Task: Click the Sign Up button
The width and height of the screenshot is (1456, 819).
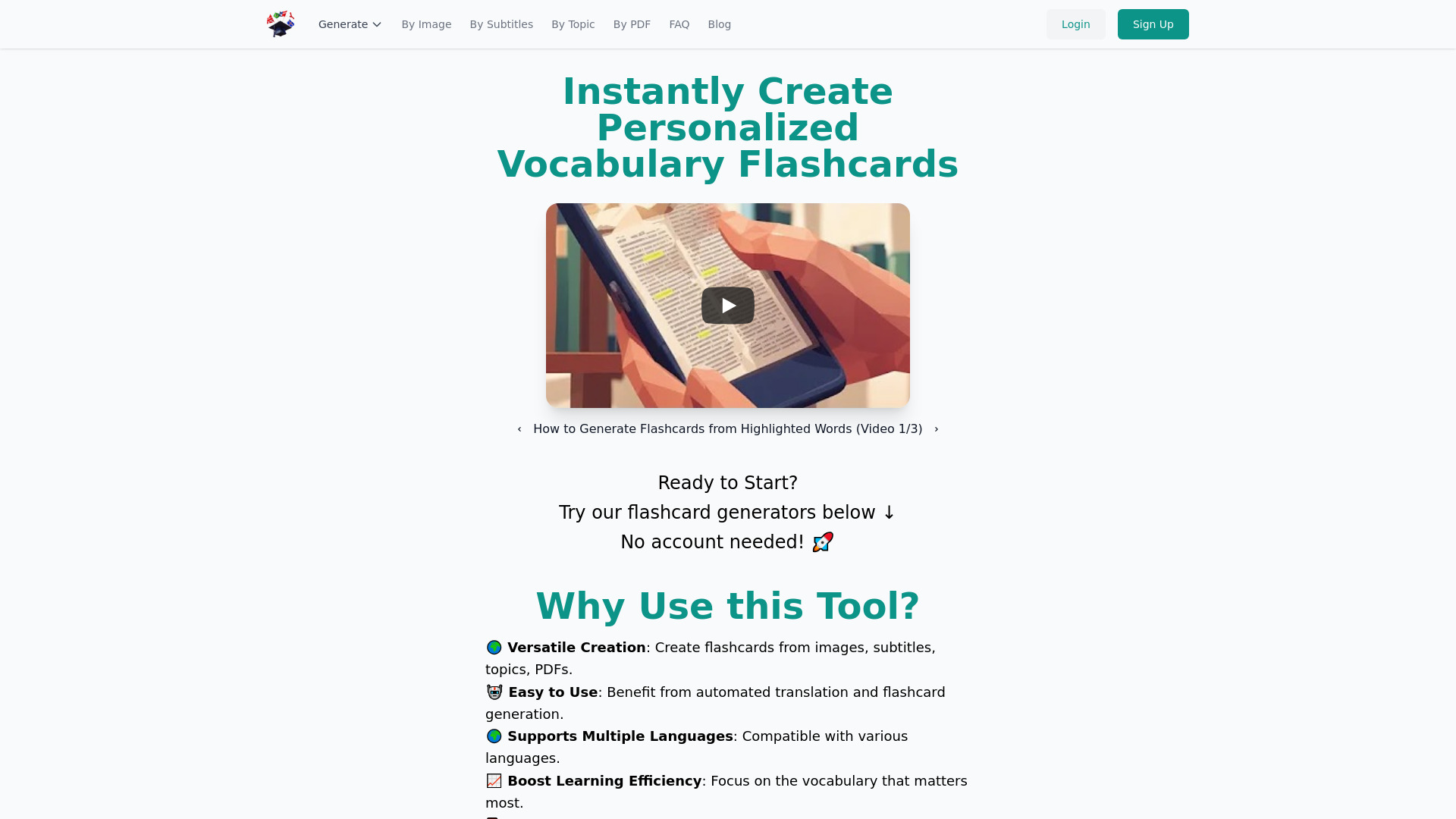Action: pos(1153,24)
